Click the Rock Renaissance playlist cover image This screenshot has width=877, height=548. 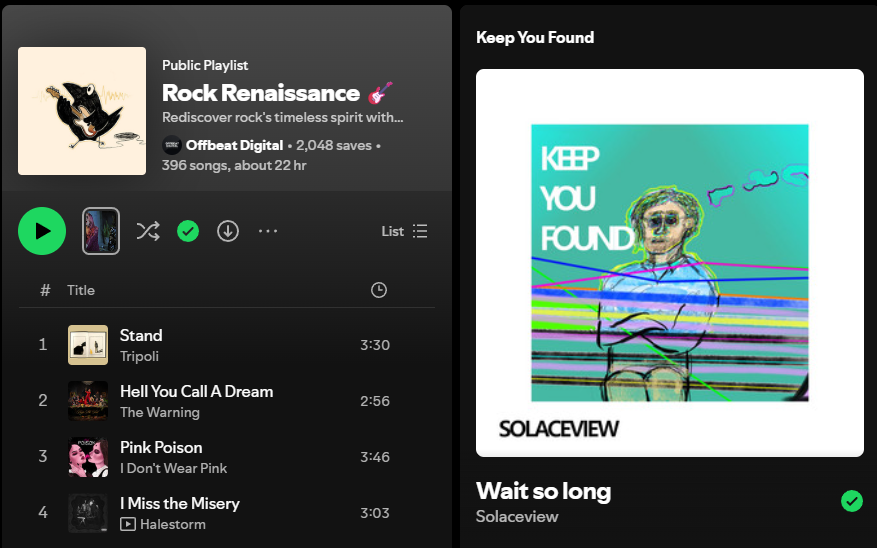click(82, 111)
